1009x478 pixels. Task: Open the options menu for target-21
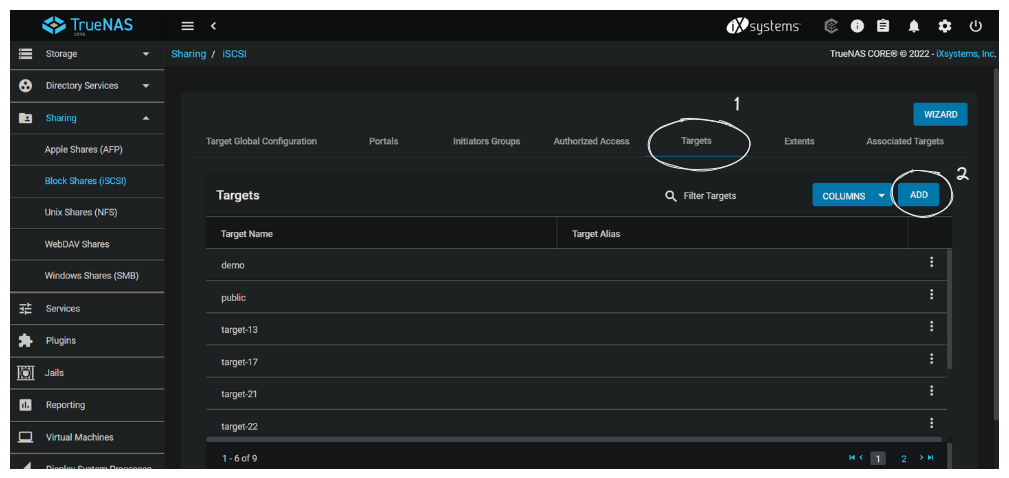[x=931, y=391]
